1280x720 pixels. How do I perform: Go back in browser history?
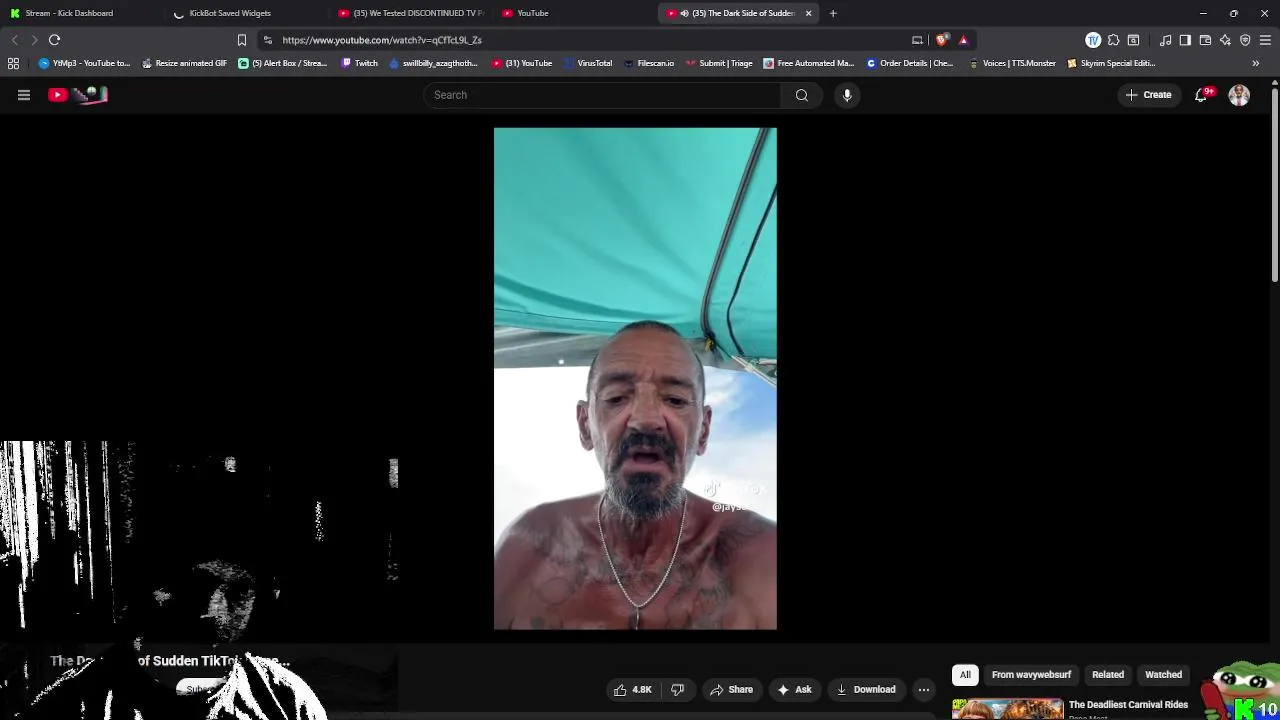[14, 40]
